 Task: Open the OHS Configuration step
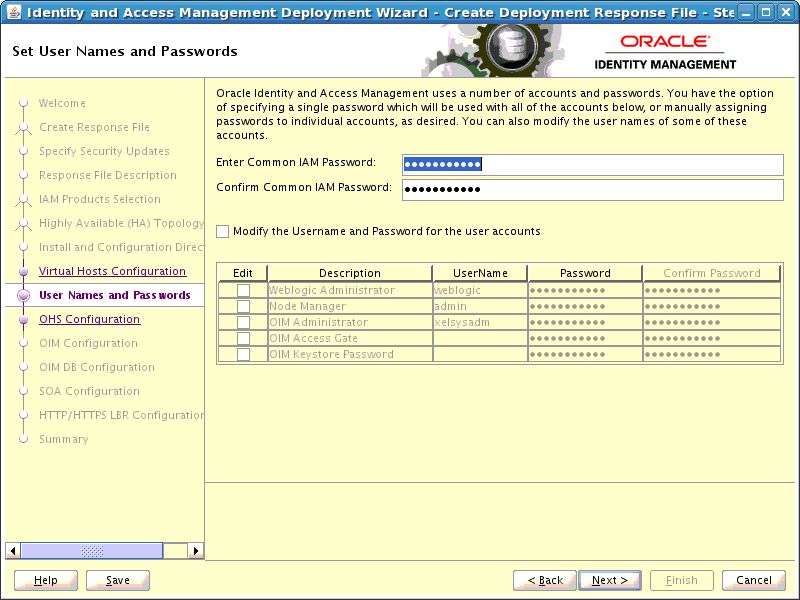point(89,319)
